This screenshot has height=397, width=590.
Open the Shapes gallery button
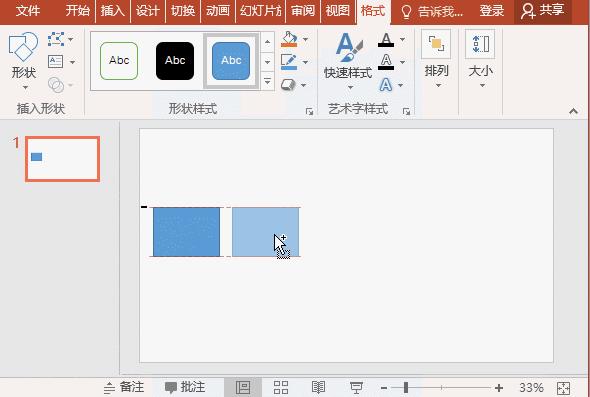coord(23,60)
